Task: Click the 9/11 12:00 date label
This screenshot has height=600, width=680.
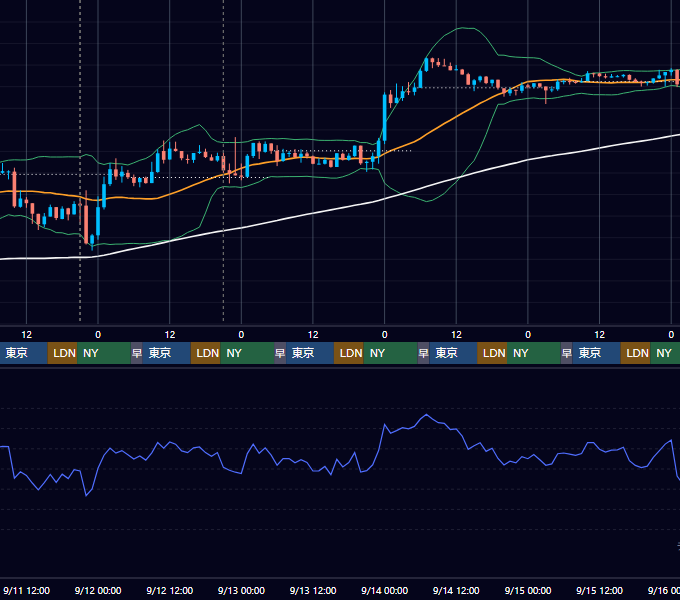Action: pyautogui.click(x=26, y=590)
